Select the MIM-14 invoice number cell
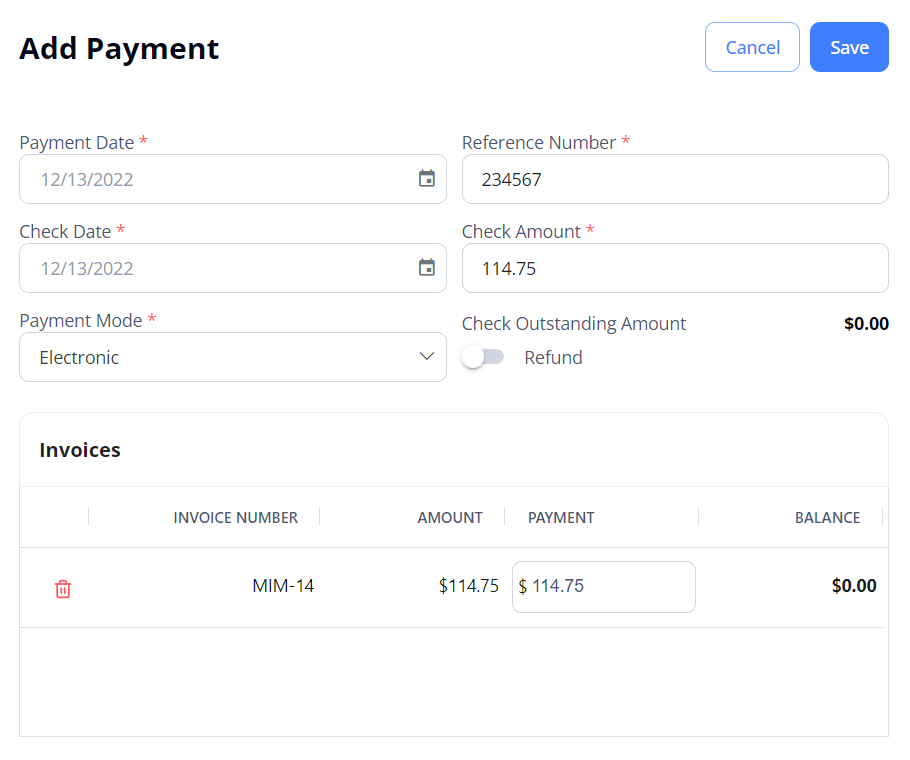 click(x=283, y=586)
